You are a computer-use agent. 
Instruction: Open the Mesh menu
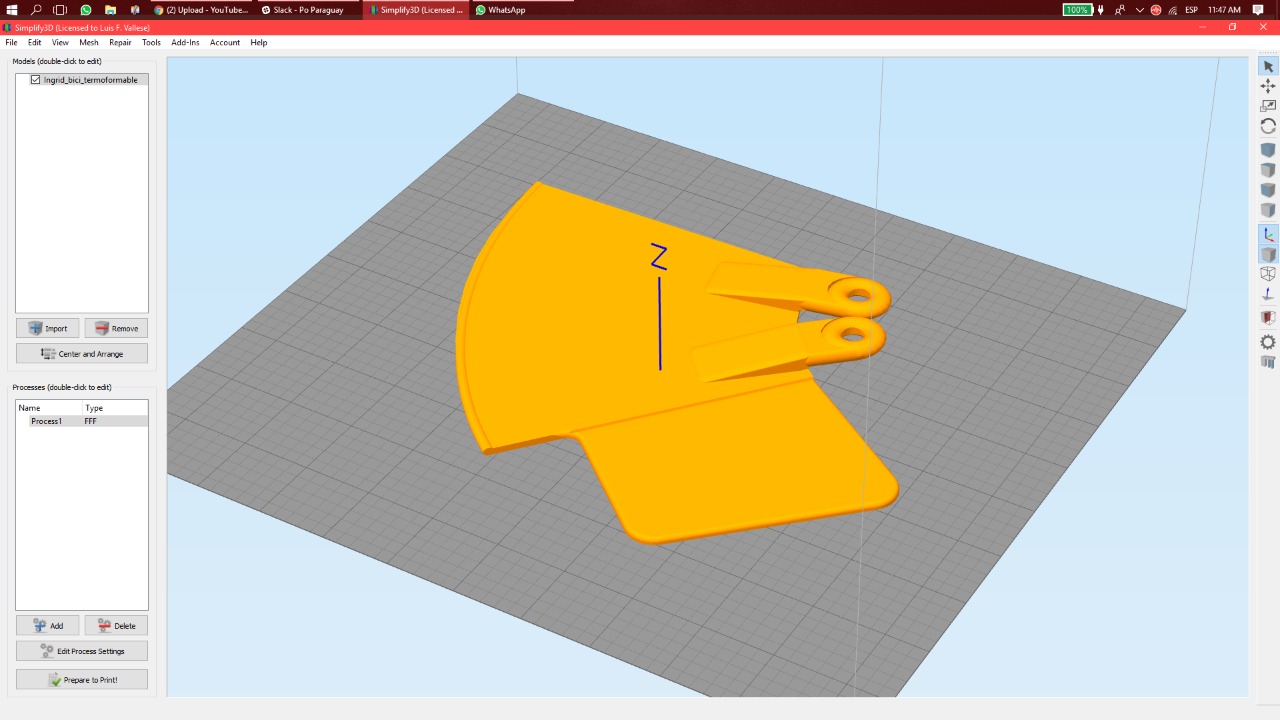pyautogui.click(x=89, y=43)
